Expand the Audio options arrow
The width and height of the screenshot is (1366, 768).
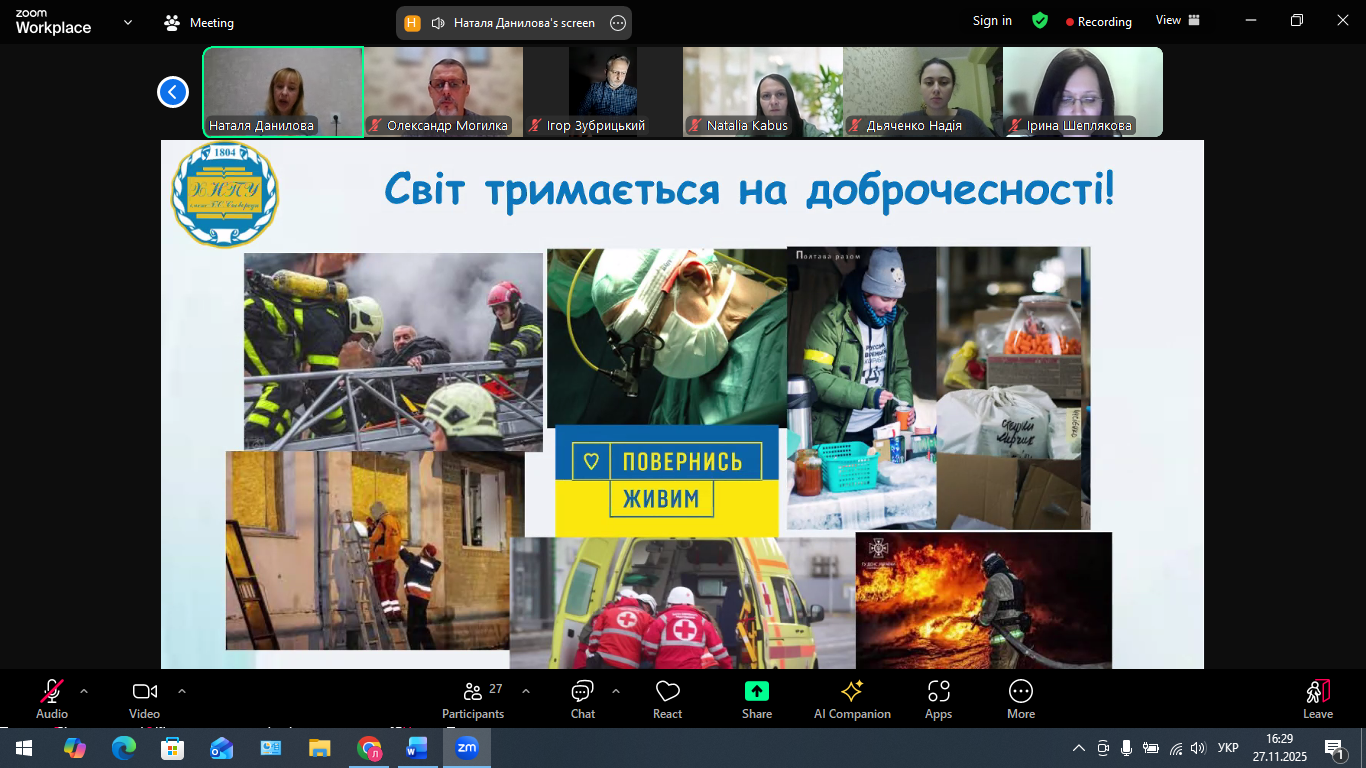(84, 691)
